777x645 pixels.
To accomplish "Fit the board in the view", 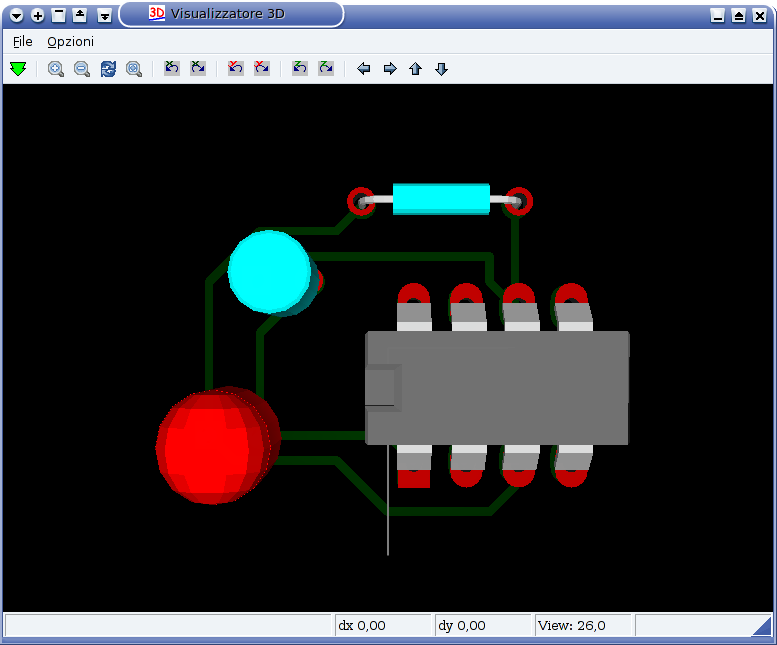I will 134,68.
